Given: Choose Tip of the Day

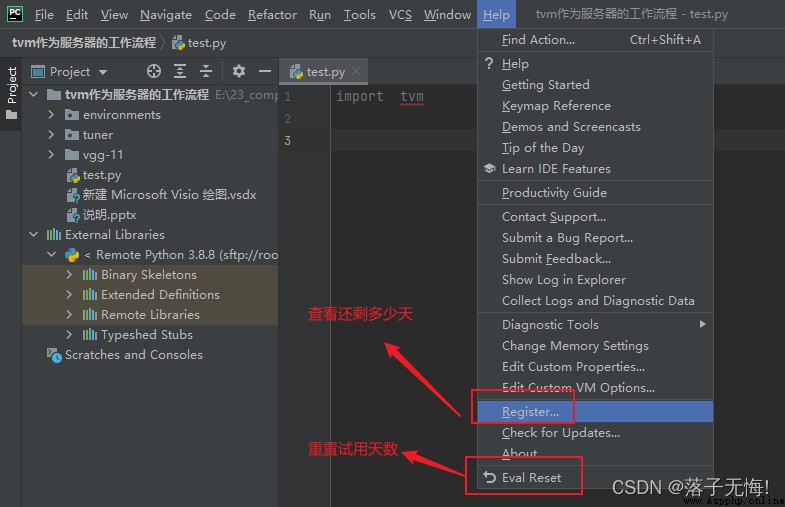Looking at the screenshot, I should pyautogui.click(x=595, y=148).
